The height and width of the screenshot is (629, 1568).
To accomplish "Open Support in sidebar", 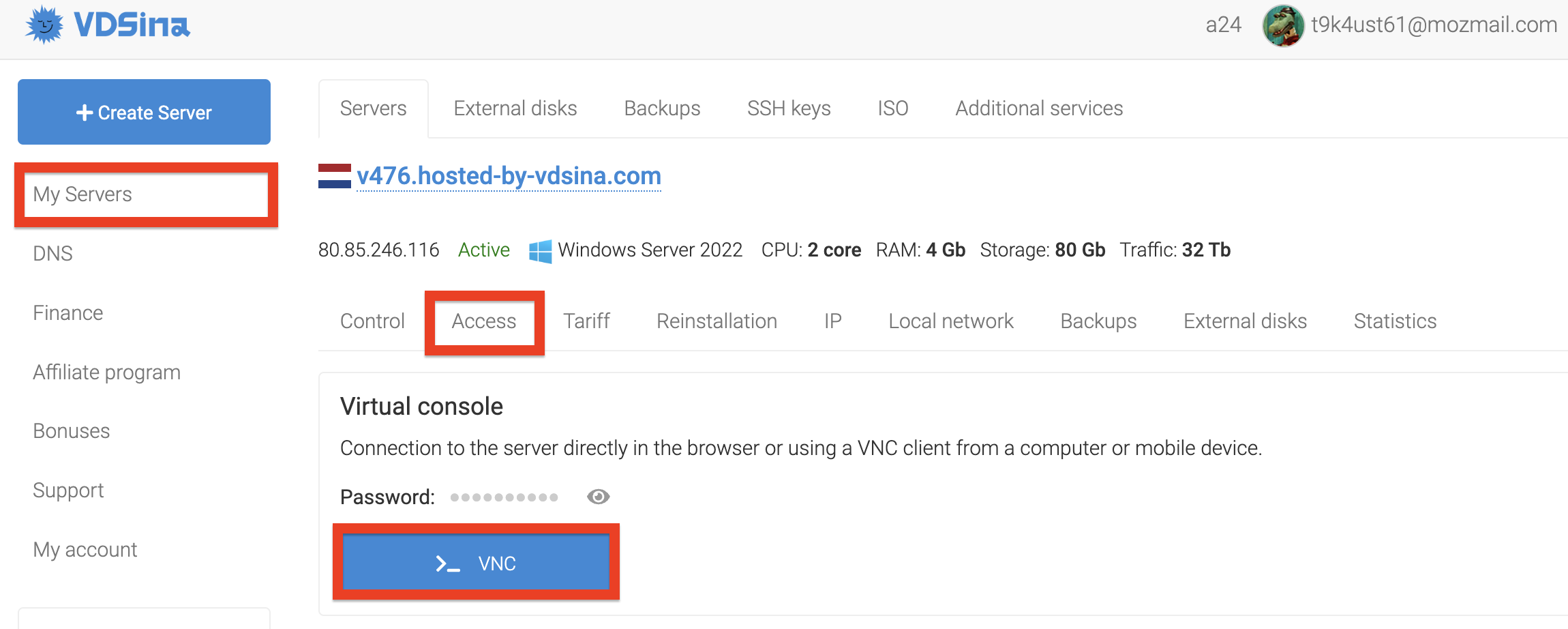I will [x=68, y=490].
